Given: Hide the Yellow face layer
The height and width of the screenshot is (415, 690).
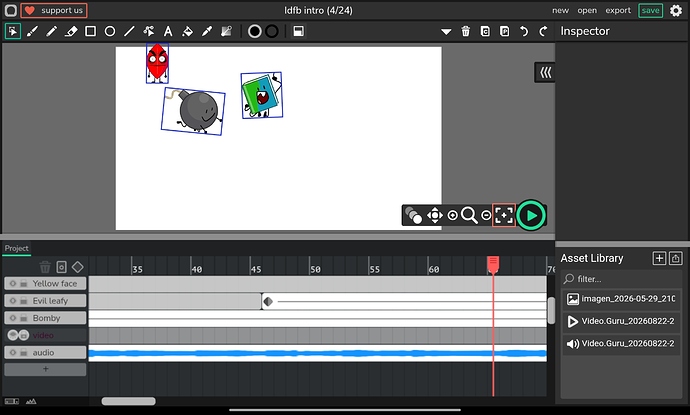Looking at the screenshot, I should [13, 283].
